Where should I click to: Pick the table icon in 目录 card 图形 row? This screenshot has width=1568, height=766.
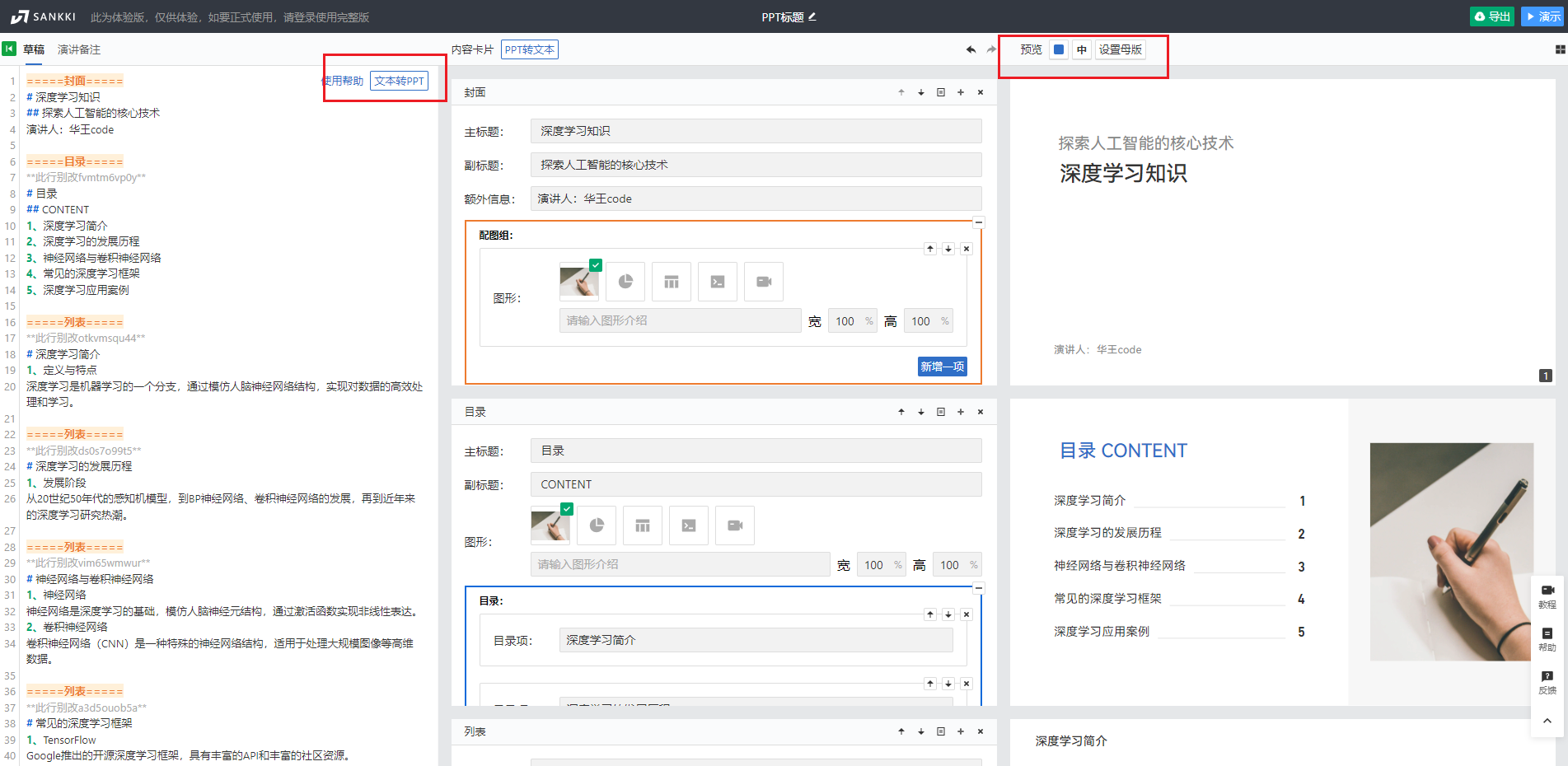[643, 525]
